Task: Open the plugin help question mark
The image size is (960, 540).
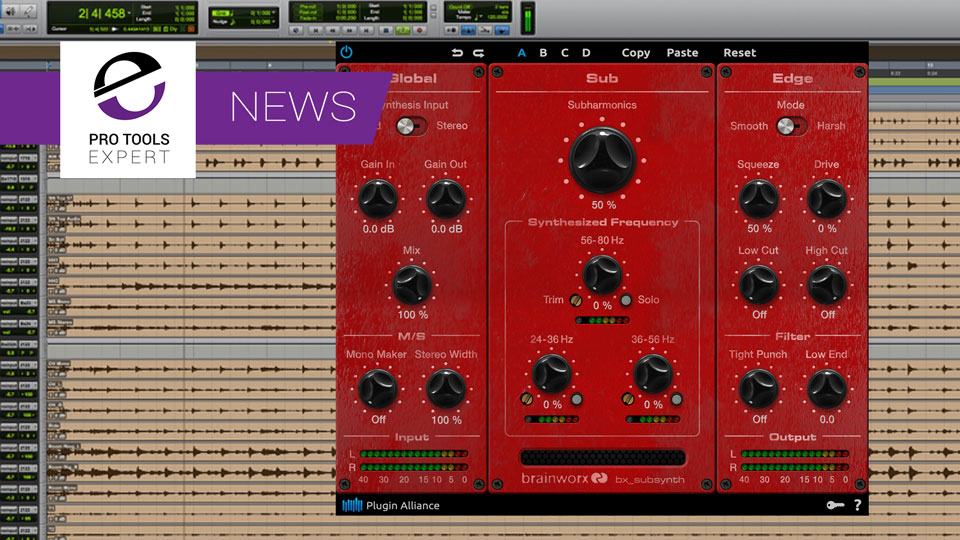Action: pos(858,505)
